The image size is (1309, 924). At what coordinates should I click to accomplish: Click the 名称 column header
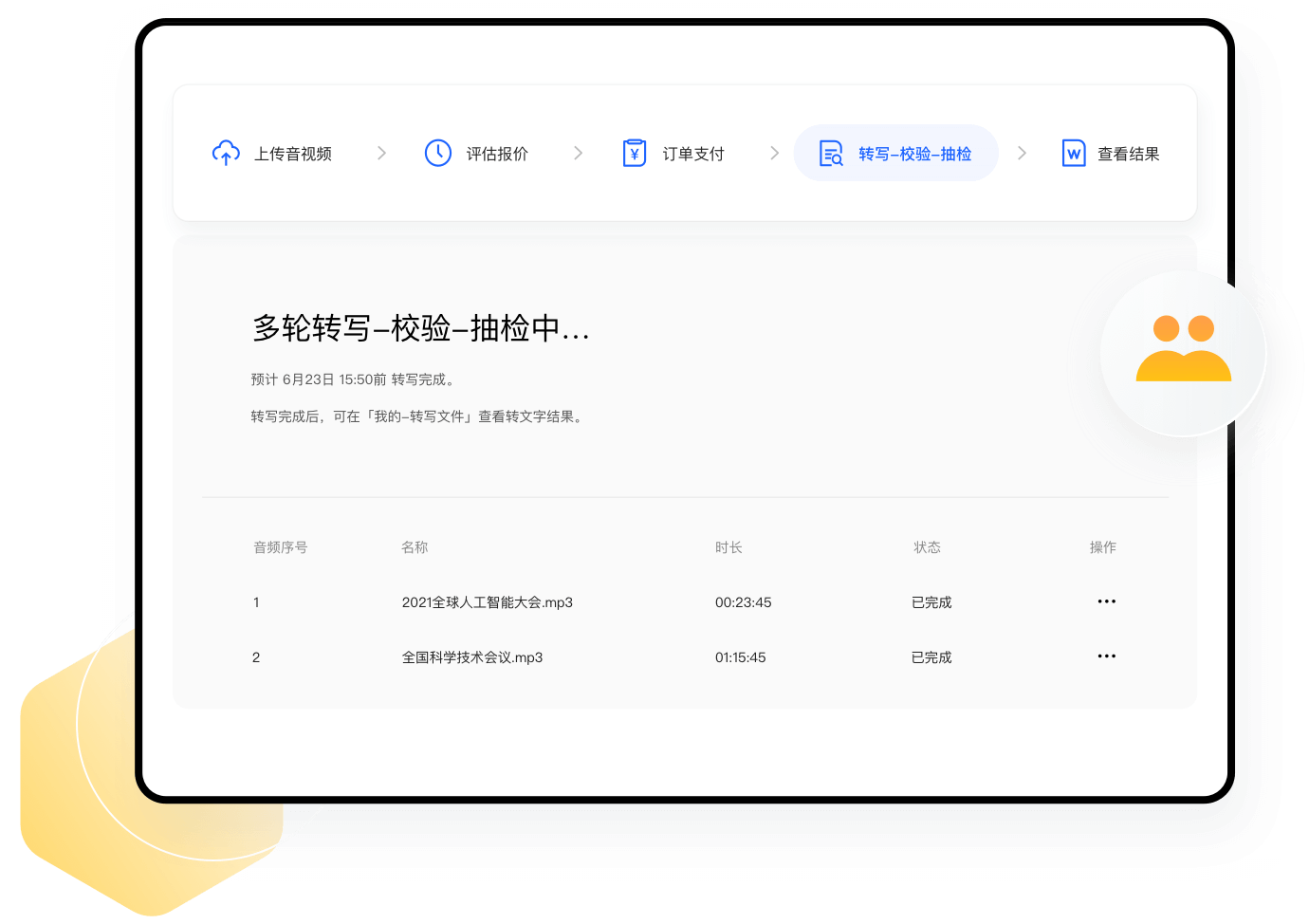point(415,547)
